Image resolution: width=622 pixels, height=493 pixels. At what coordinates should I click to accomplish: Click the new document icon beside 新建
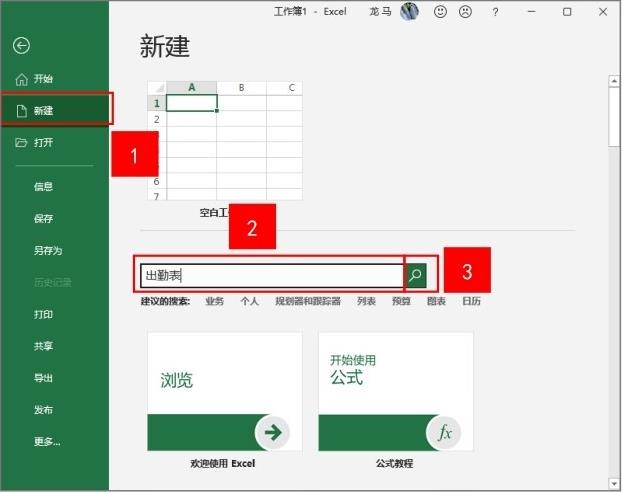click(x=22, y=111)
